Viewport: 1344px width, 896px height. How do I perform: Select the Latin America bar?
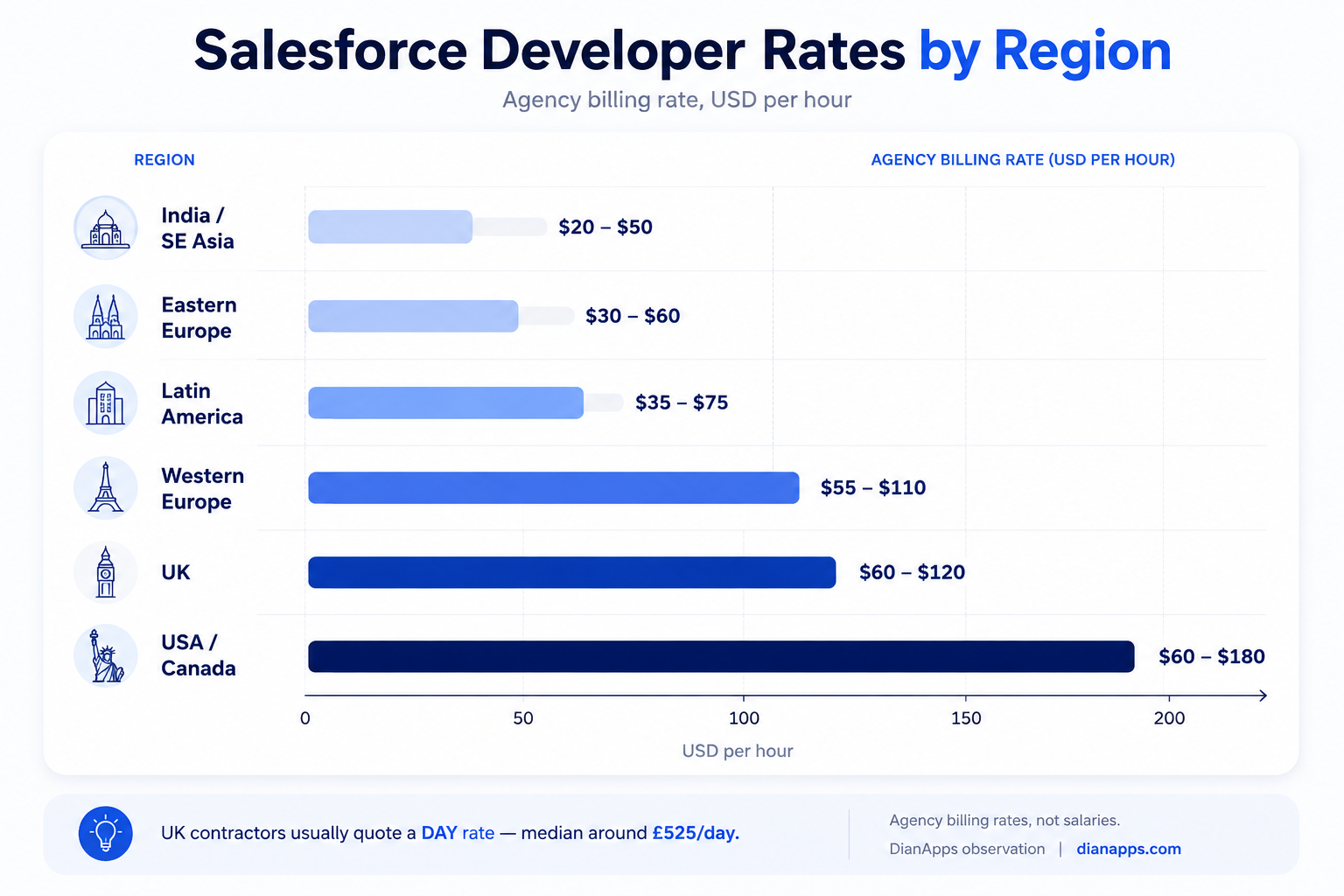point(445,402)
